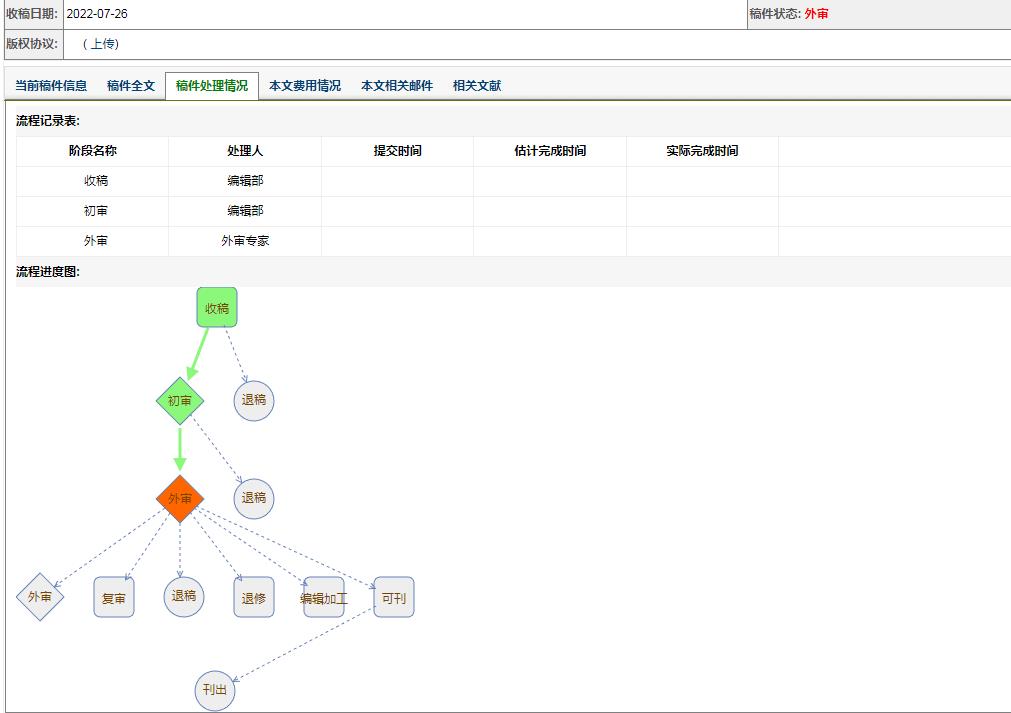Click the green 收稿 flowchart node
This screenshot has width=1011, height=713.
[217, 308]
